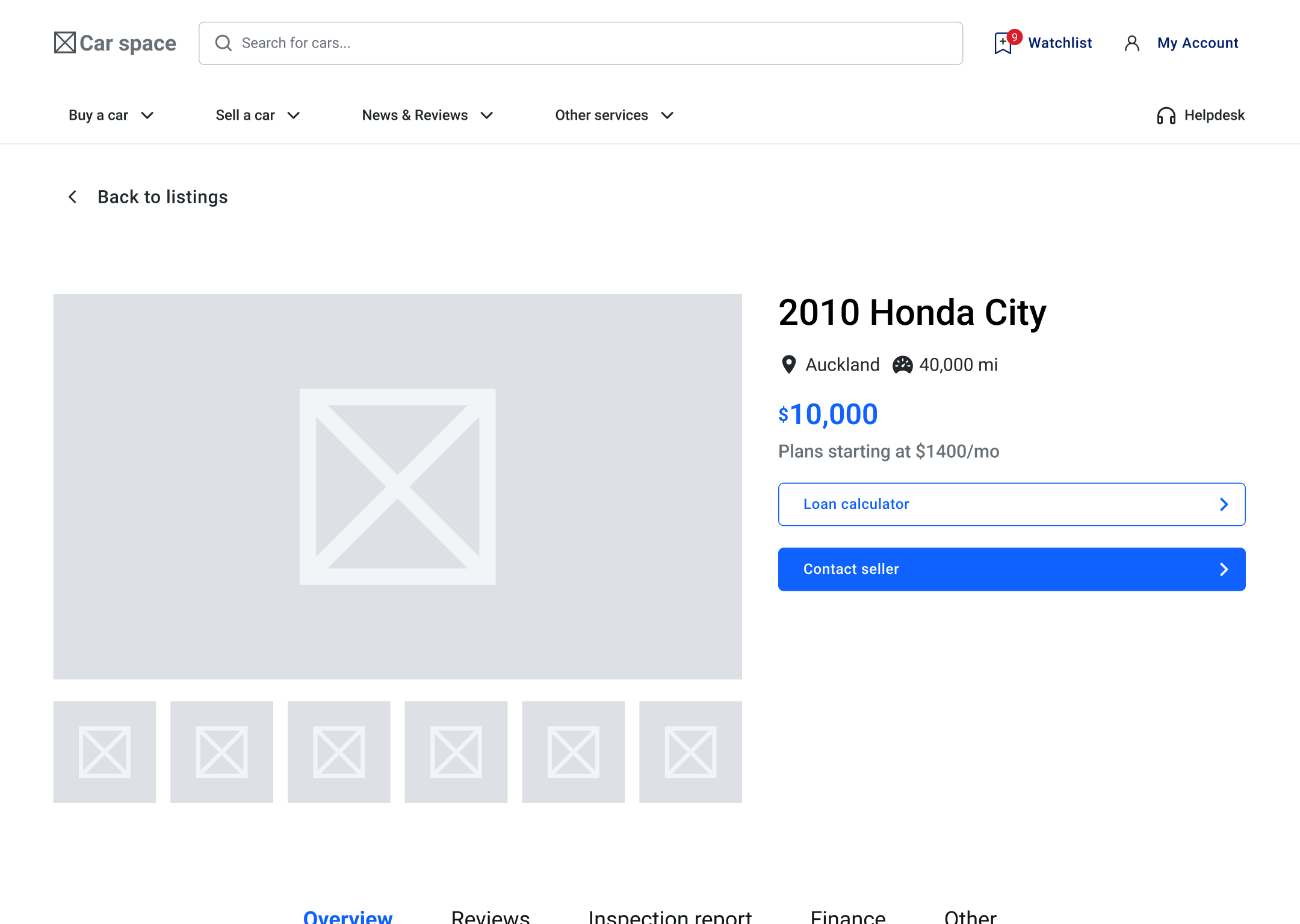Screen dimensions: 1300x924
Task: Click the Contact seller button
Action: click(1012, 569)
